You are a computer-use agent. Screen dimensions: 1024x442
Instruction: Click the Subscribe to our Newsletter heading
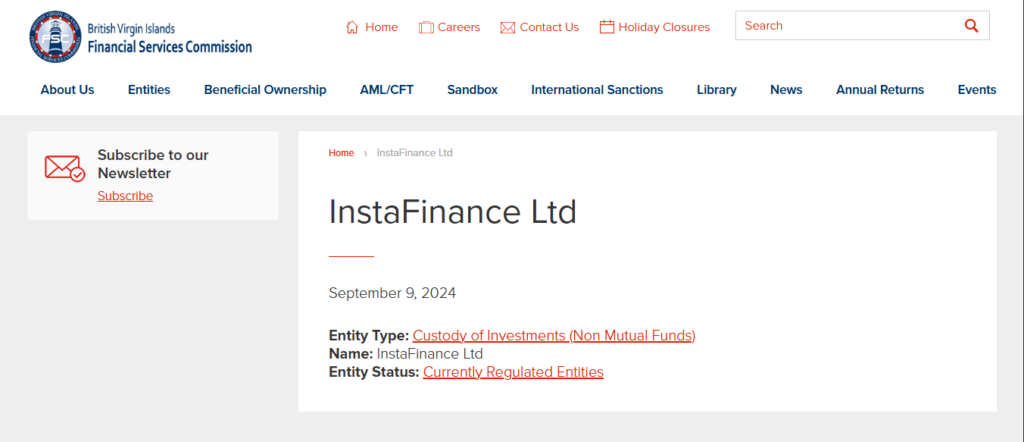[x=153, y=165]
